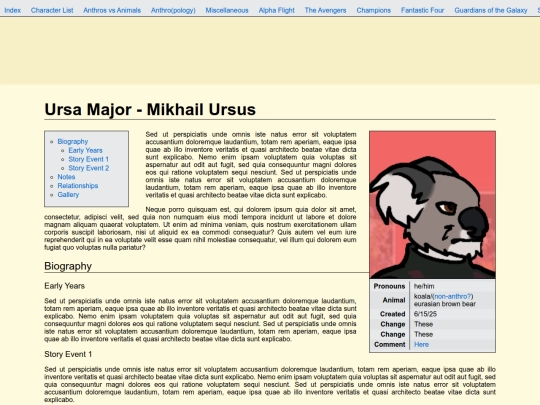This screenshot has width=540, height=405.
Task: Go to Anthros vs Animals
Action: coord(112,10)
